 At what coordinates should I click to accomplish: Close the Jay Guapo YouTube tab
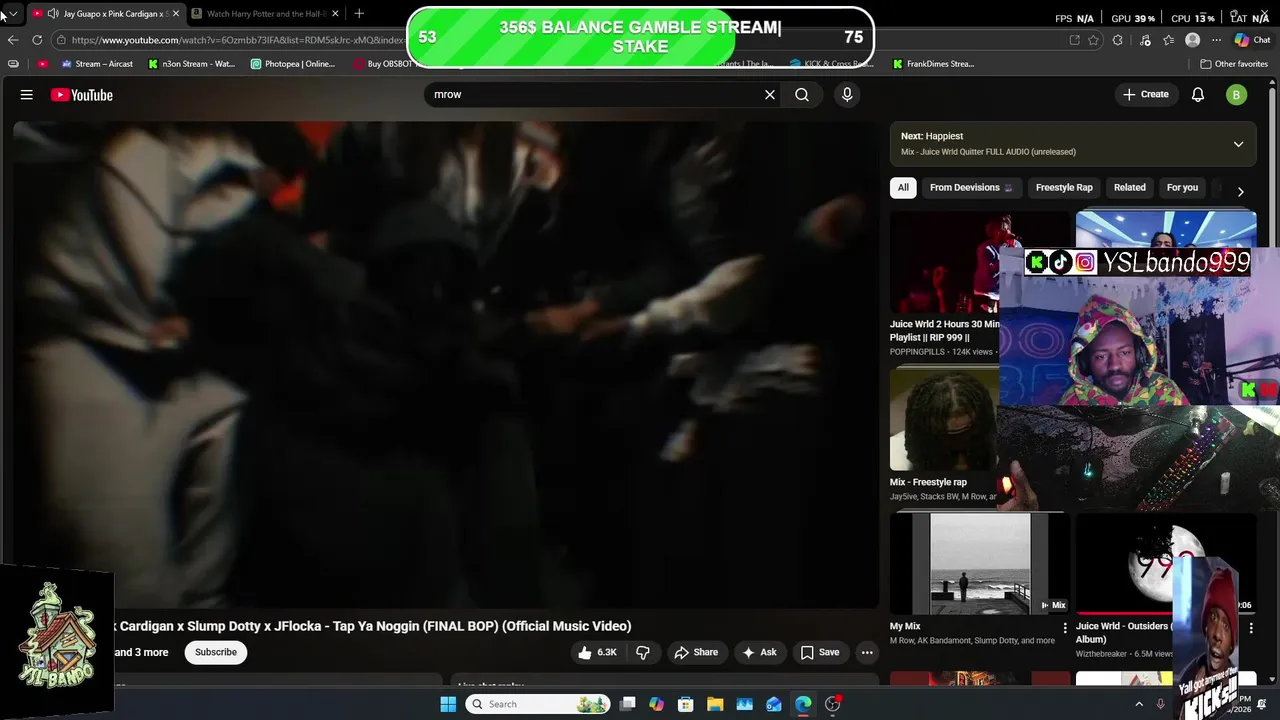[x=175, y=14]
